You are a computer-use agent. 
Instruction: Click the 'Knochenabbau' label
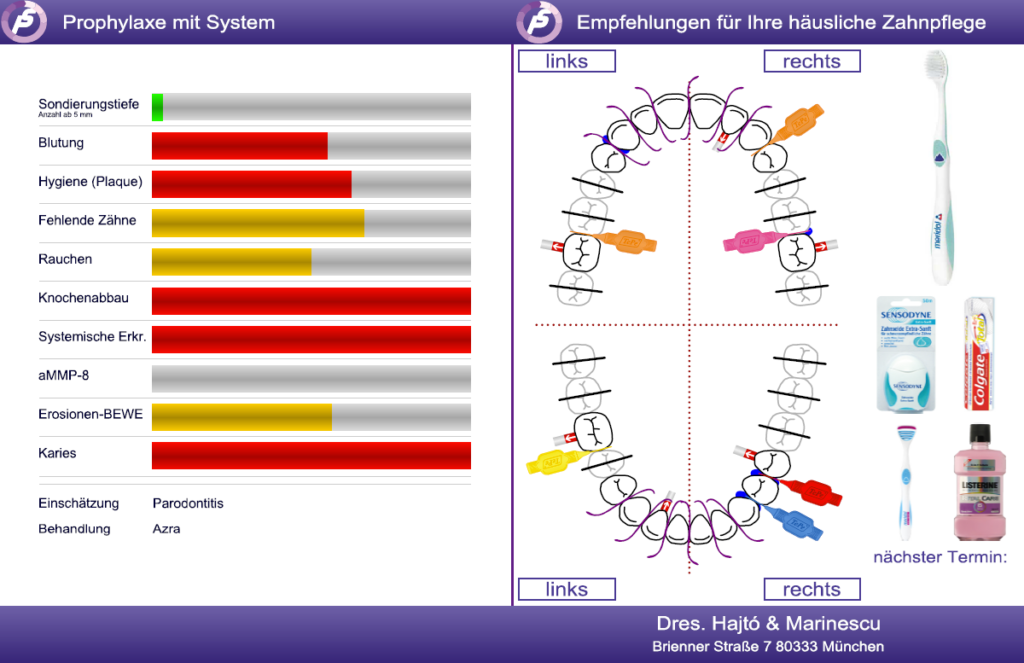(x=84, y=298)
